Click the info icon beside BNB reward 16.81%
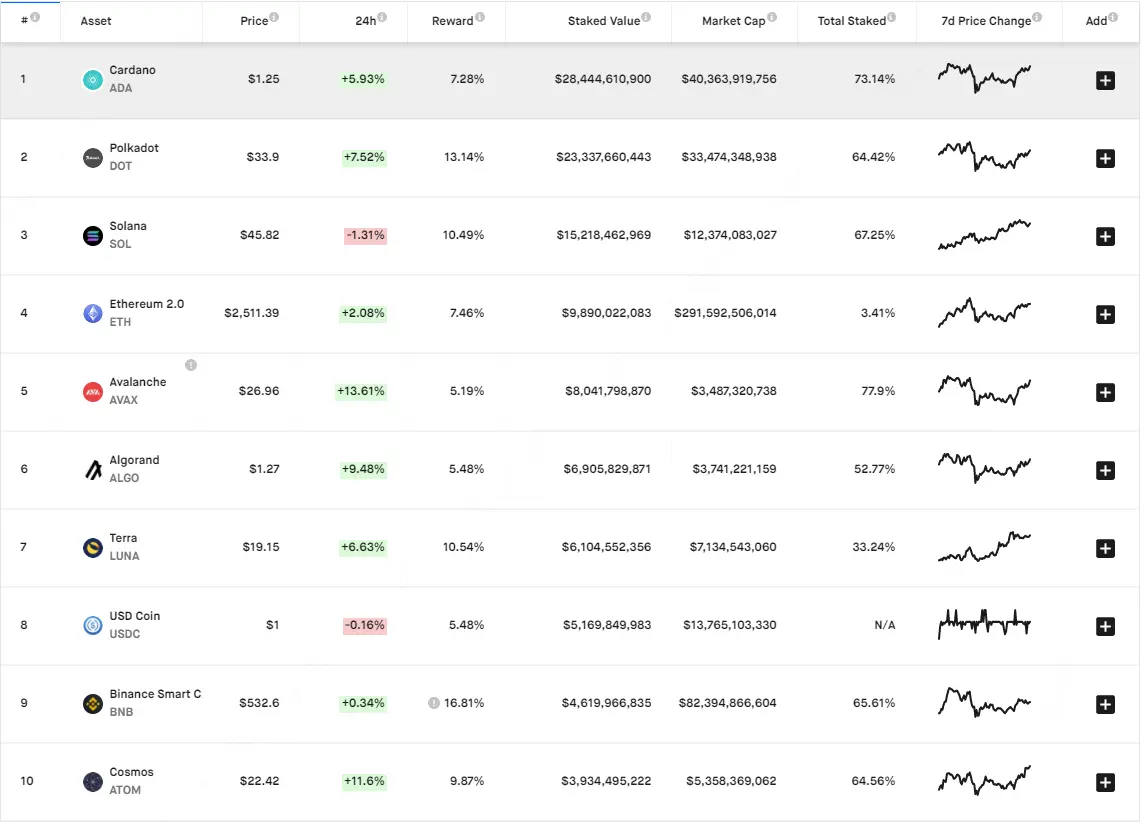 [434, 703]
